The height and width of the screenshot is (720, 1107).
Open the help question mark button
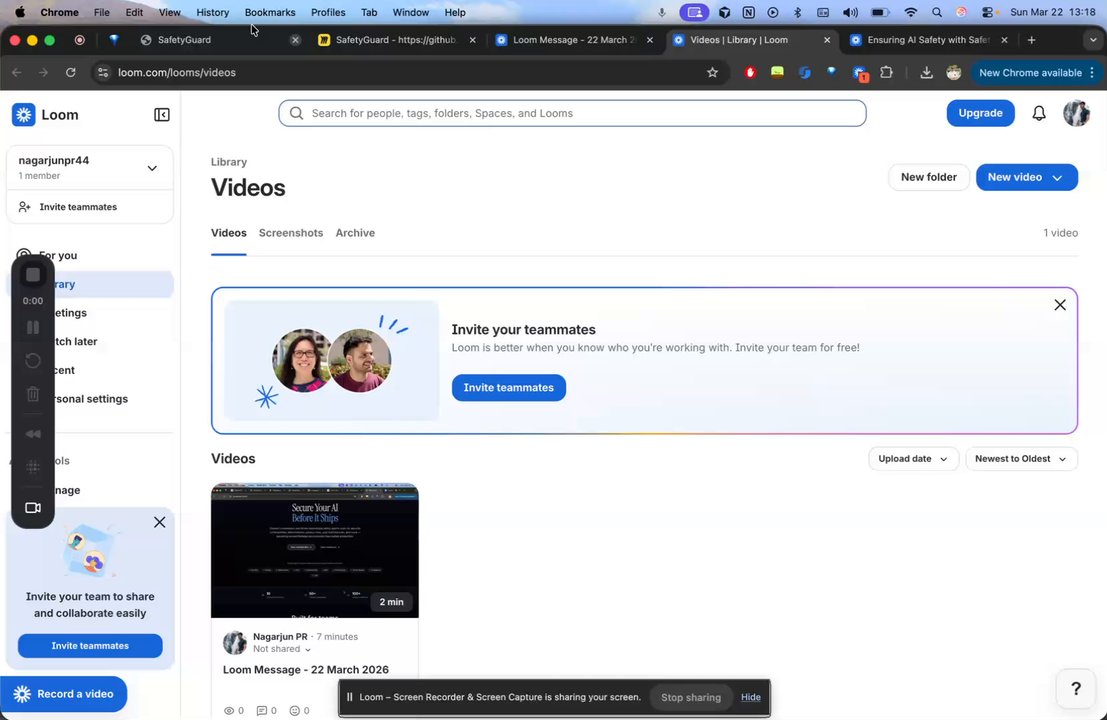(1075, 688)
